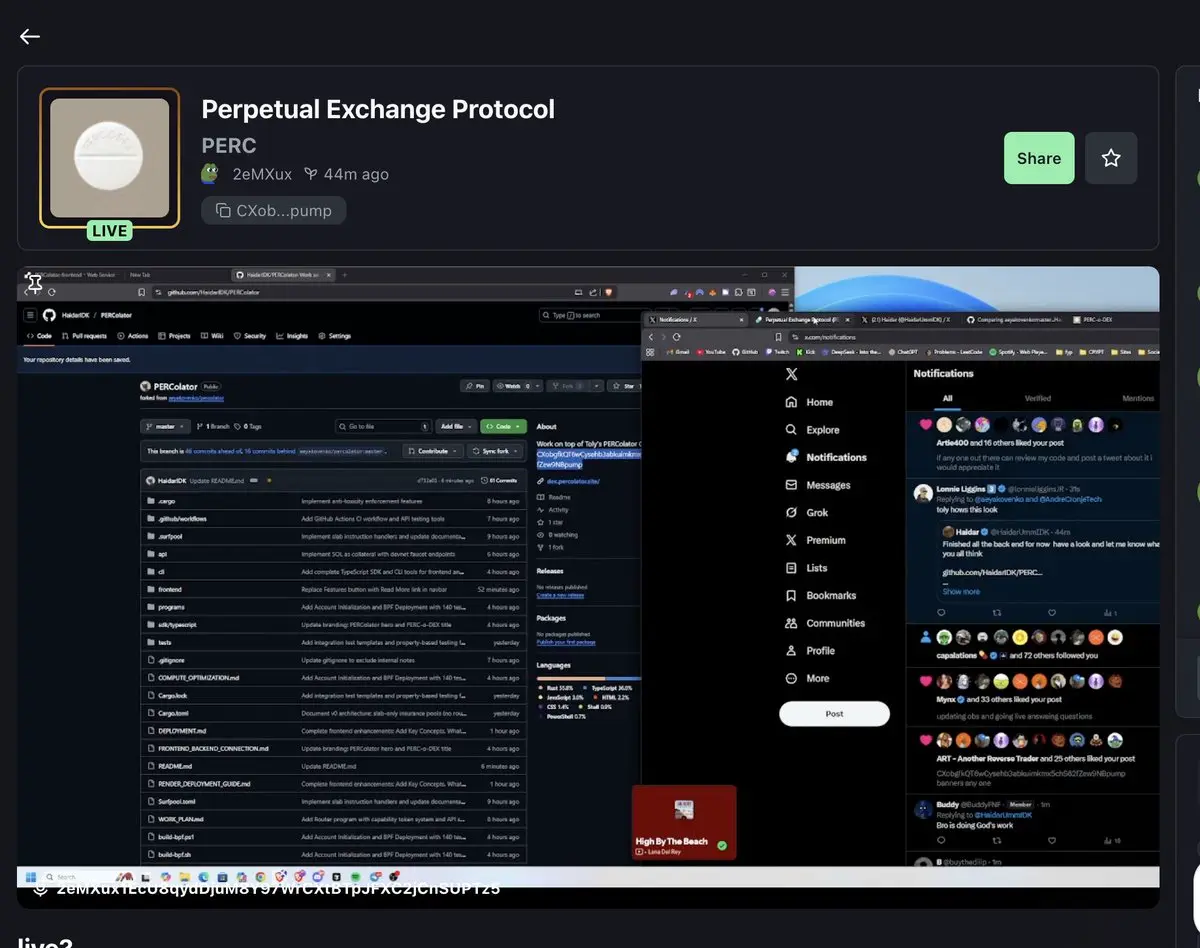Favorite the token with the star button
The image size is (1200, 948).
[x=1111, y=158]
